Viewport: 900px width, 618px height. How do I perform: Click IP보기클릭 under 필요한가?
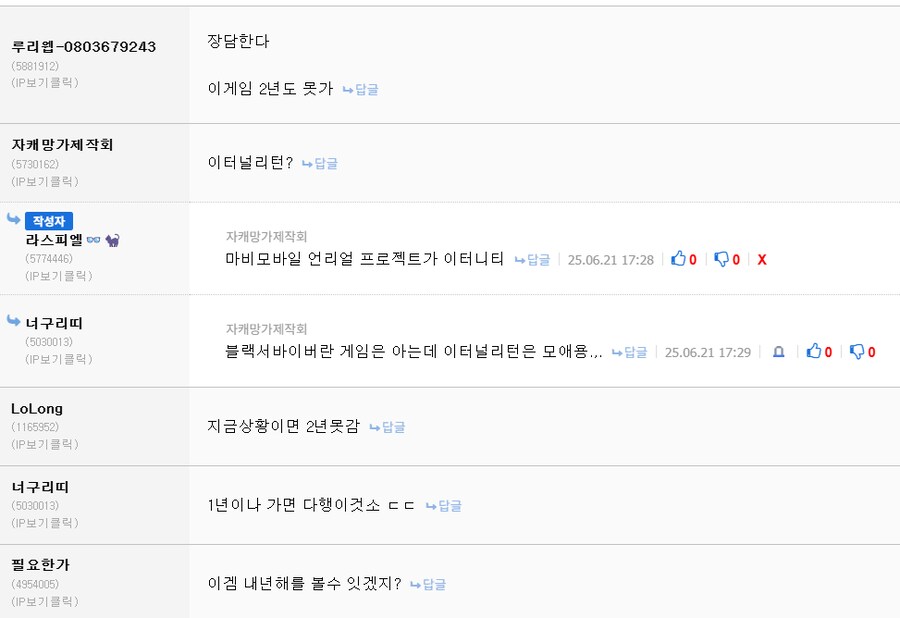(x=42, y=601)
